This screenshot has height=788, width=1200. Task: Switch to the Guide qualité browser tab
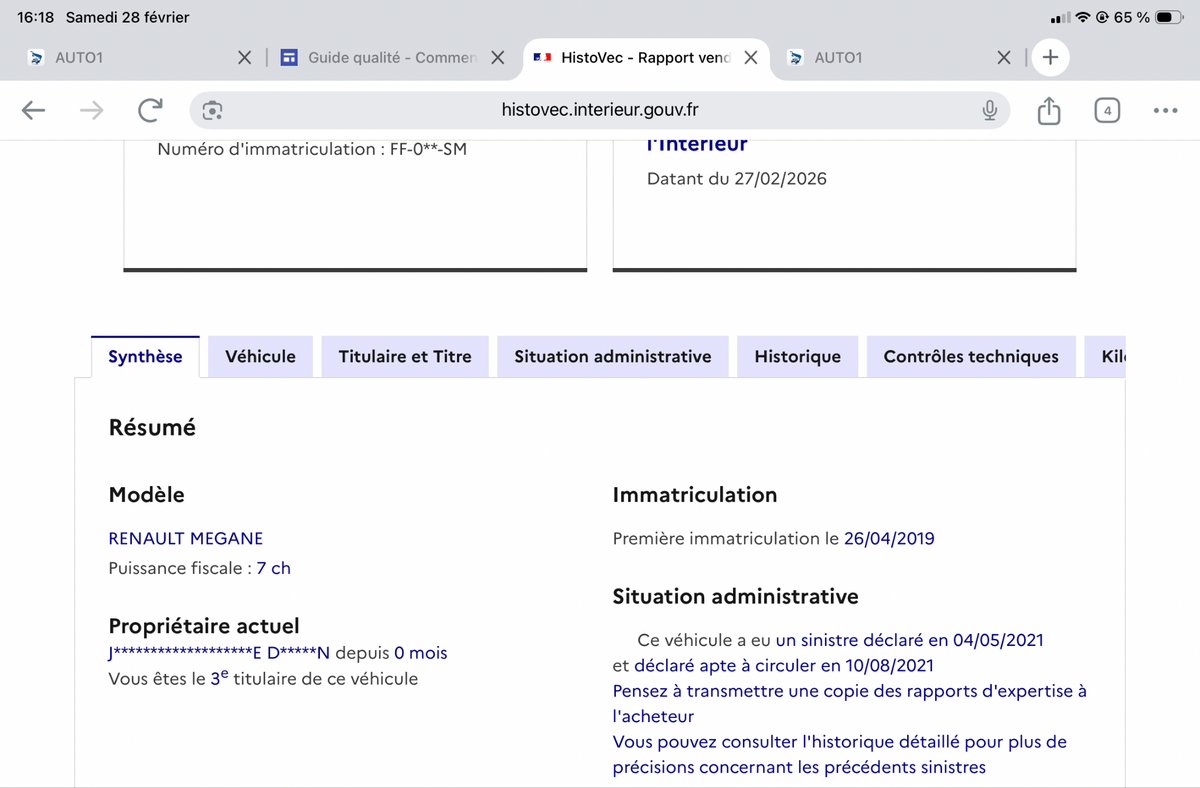(x=390, y=58)
